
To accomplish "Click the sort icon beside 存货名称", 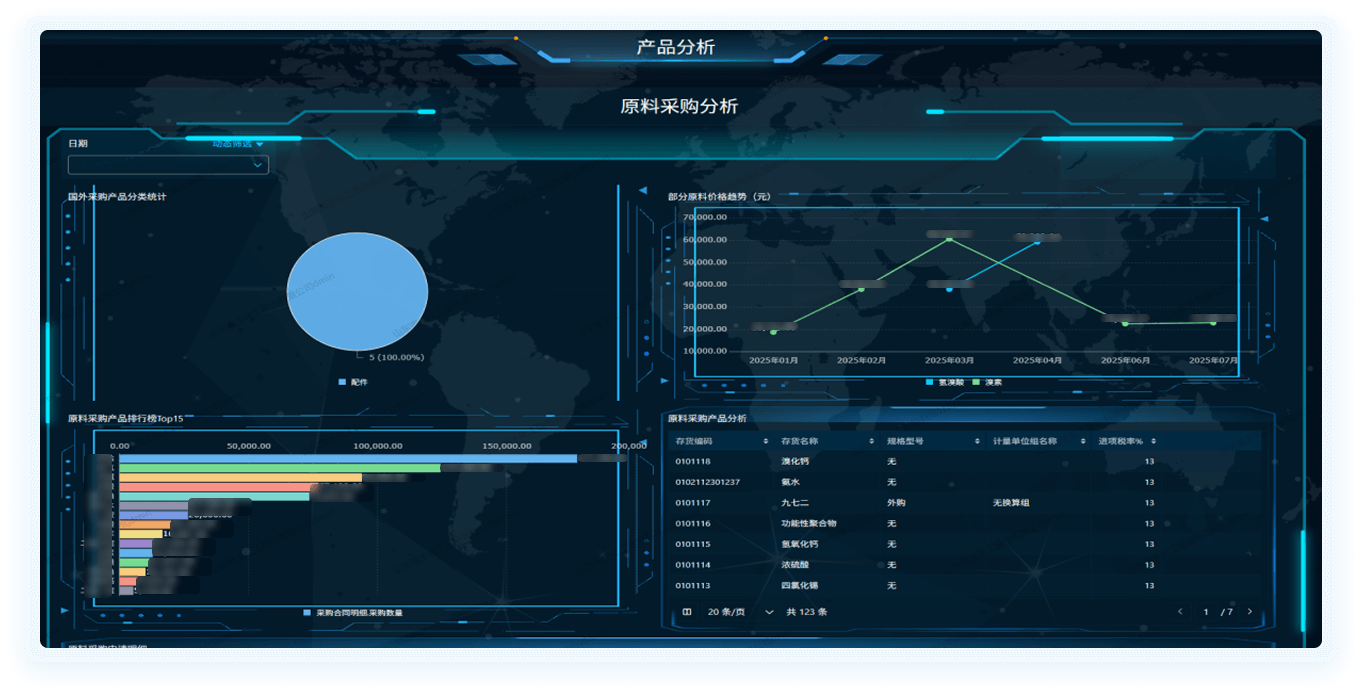I will [x=872, y=441].
